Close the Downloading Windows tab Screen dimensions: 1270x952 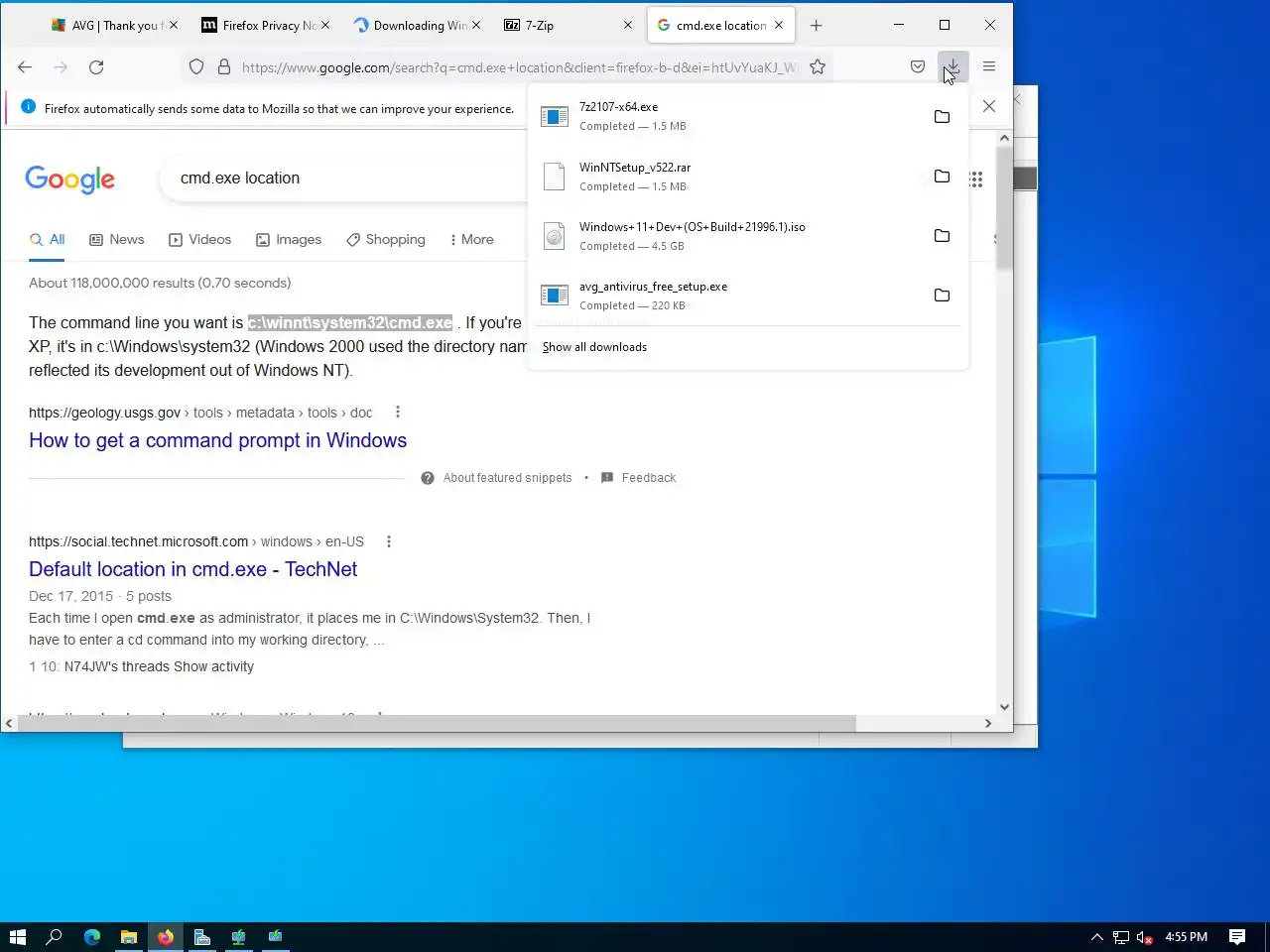pos(476,25)
